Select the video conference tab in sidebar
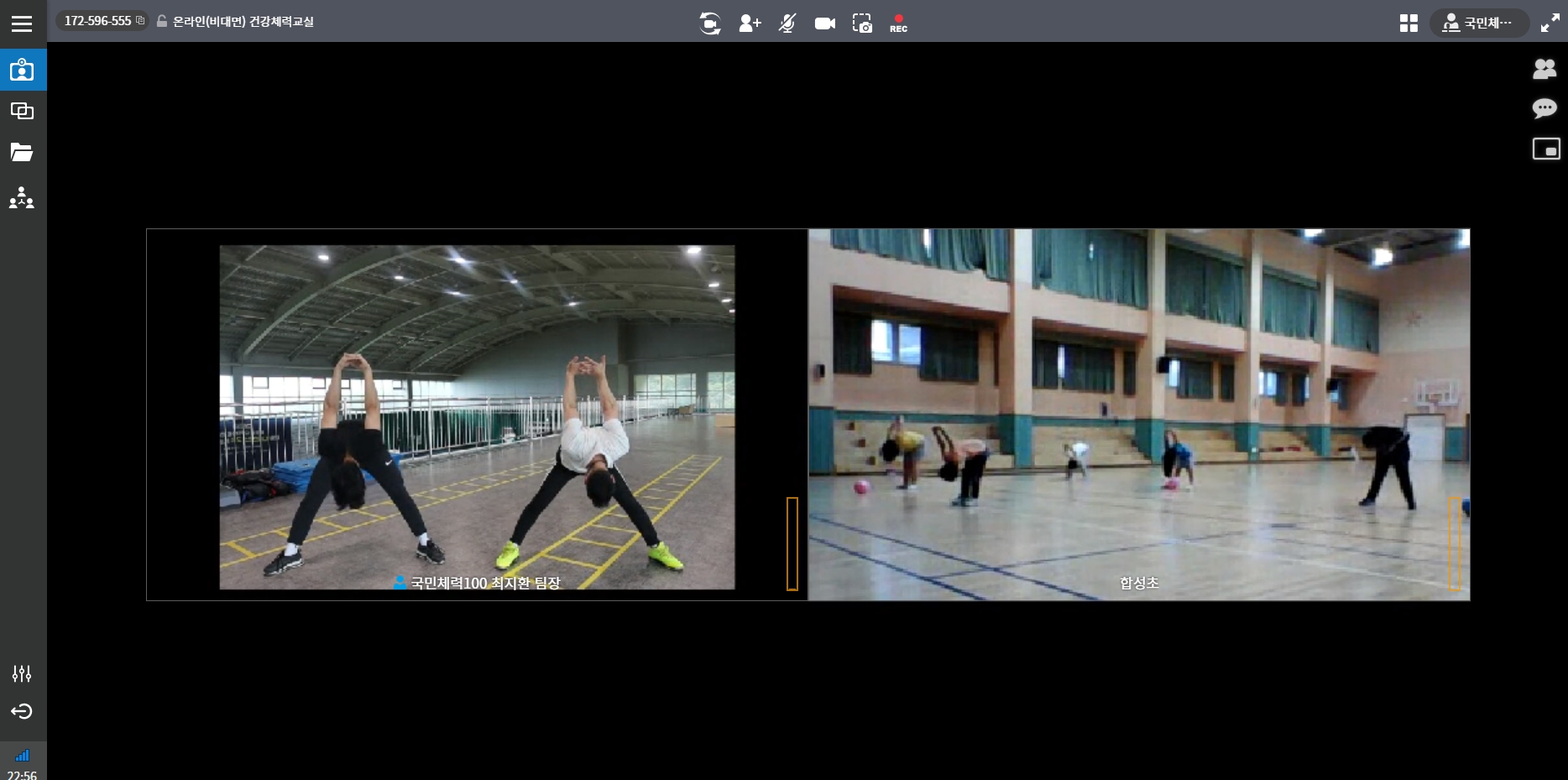The height and width of the screenshot is (780, 1568). (x=23, y=70)
